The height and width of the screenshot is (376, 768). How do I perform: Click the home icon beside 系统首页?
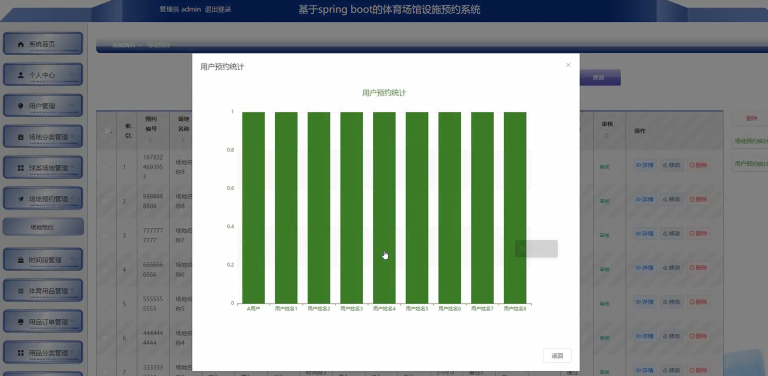21,44
